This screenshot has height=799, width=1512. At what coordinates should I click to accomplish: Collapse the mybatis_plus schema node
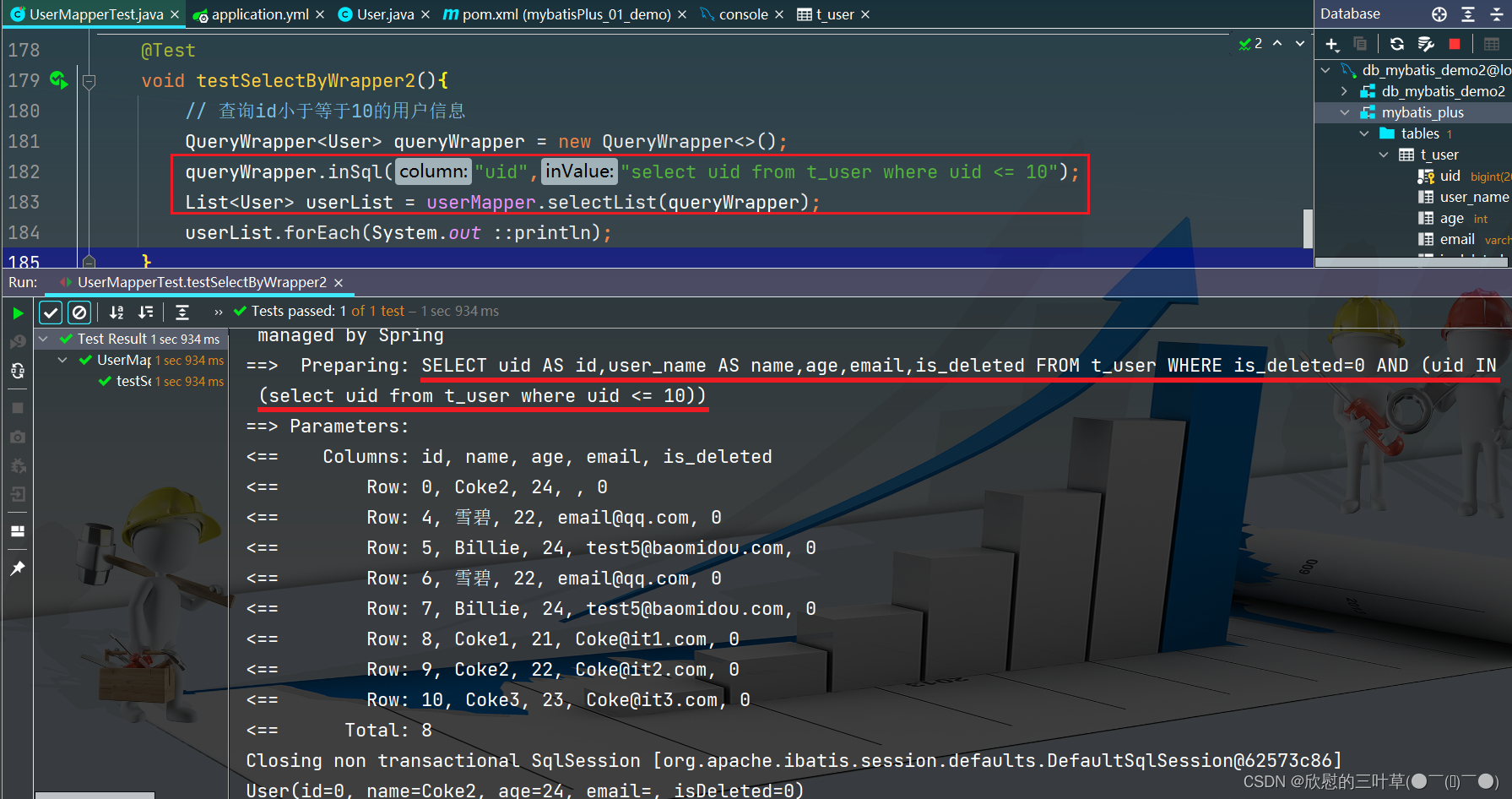coord(1345,112)
